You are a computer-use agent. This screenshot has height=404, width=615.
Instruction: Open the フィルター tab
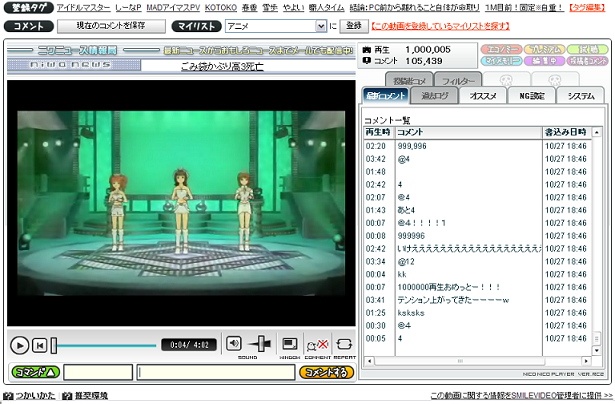coord(458,80)
